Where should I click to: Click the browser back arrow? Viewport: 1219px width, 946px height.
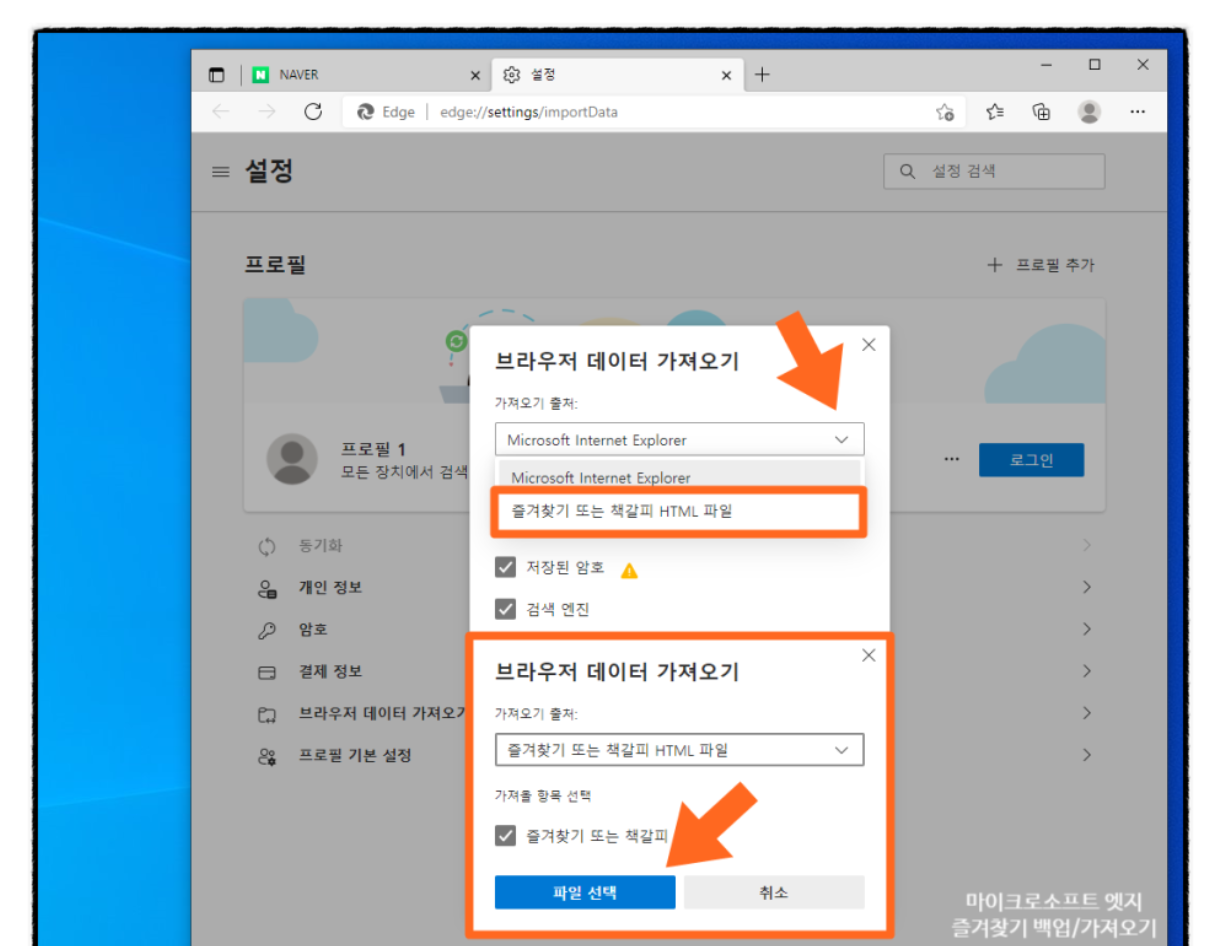[220, 112]
